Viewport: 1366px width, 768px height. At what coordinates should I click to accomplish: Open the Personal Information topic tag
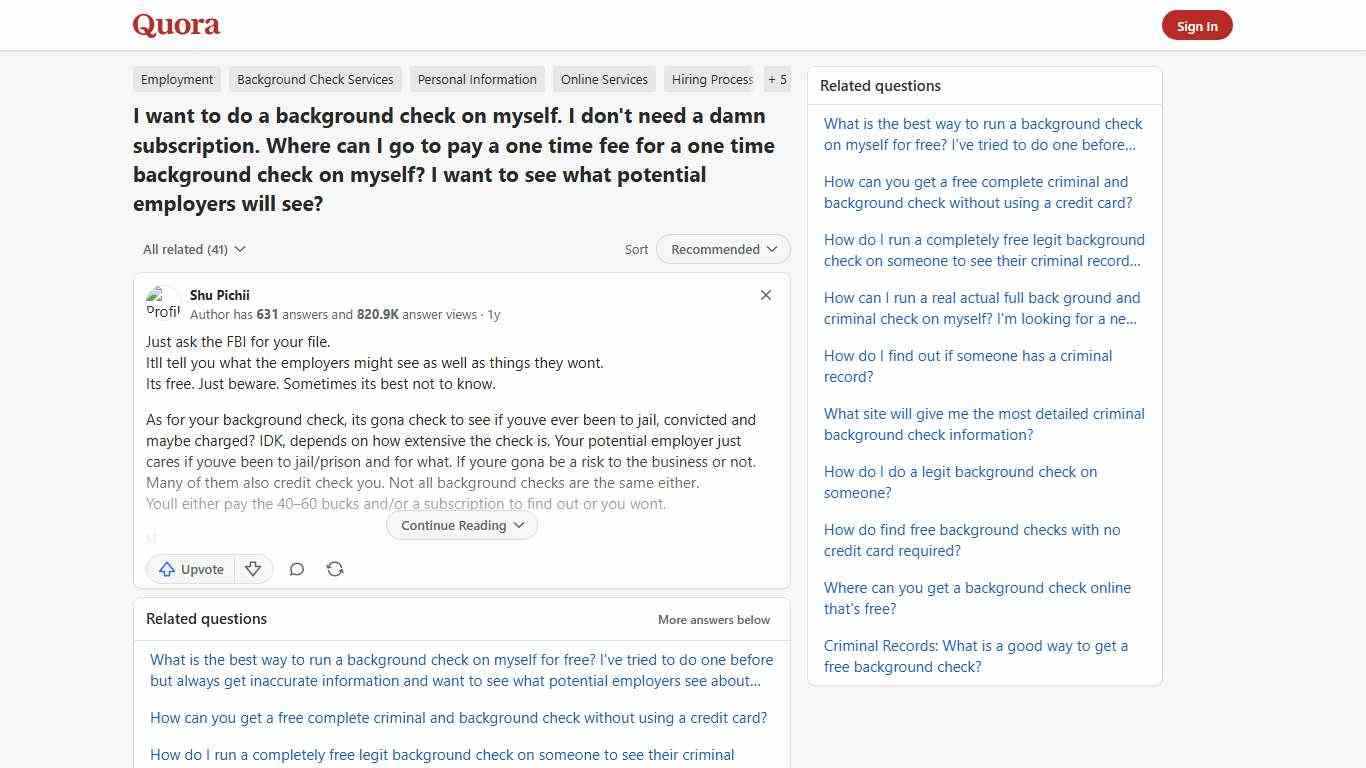(477, 79)
